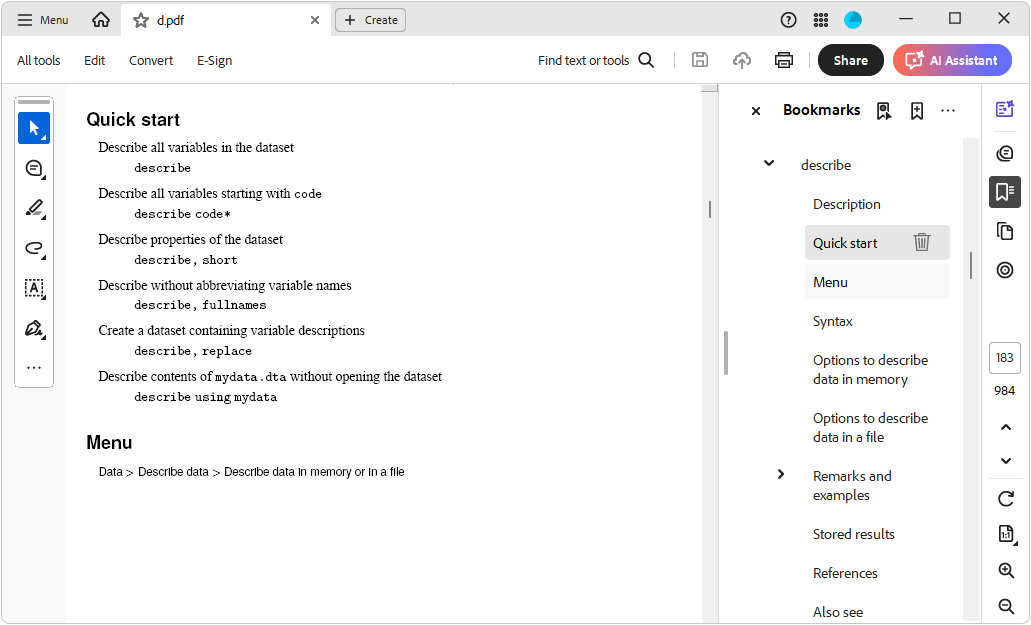Open the apps grid icon
This screenshot has width=1031, height=625.
coord(821,20)
